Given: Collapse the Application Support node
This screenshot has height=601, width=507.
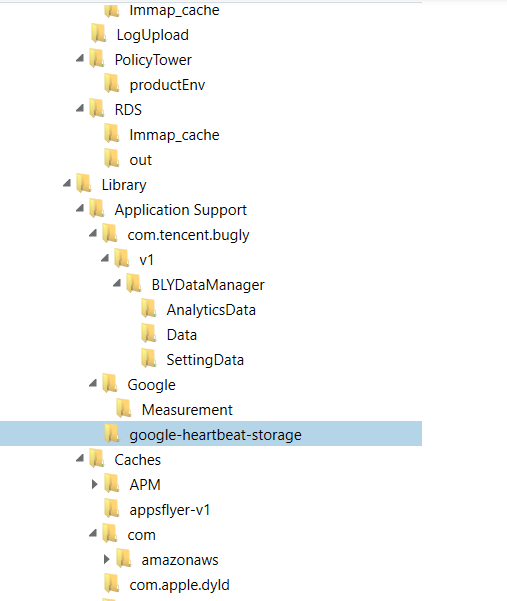Looking at the screenshot, I should click(80, 208).
